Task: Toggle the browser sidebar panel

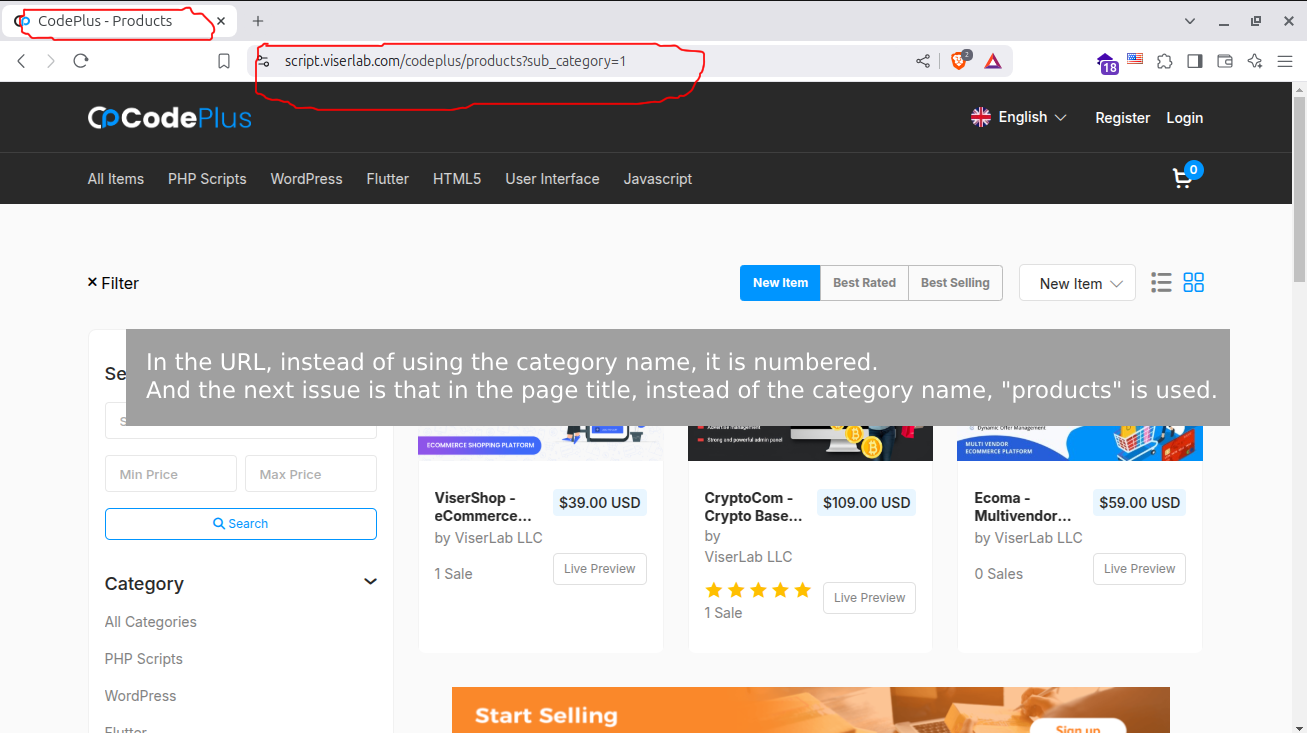Action: tap(1194, 61)
